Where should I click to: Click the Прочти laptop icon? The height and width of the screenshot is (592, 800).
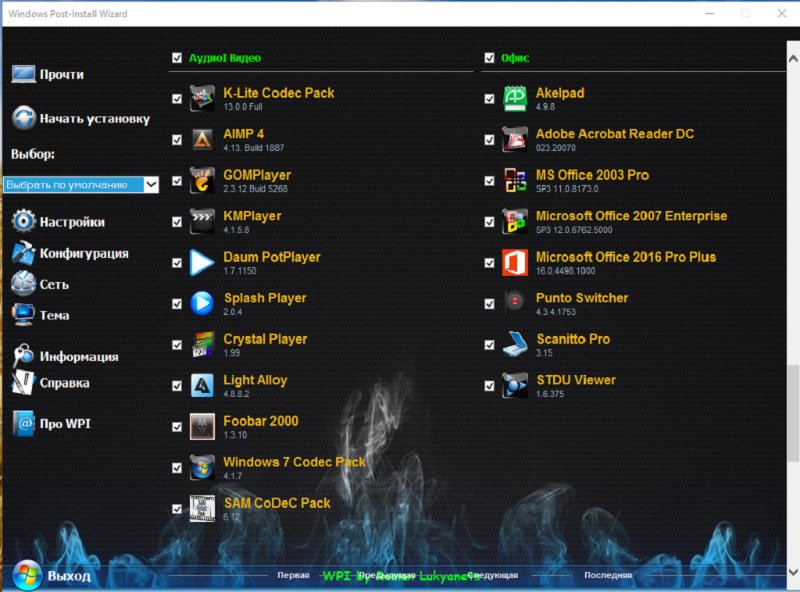click(23, 74)
